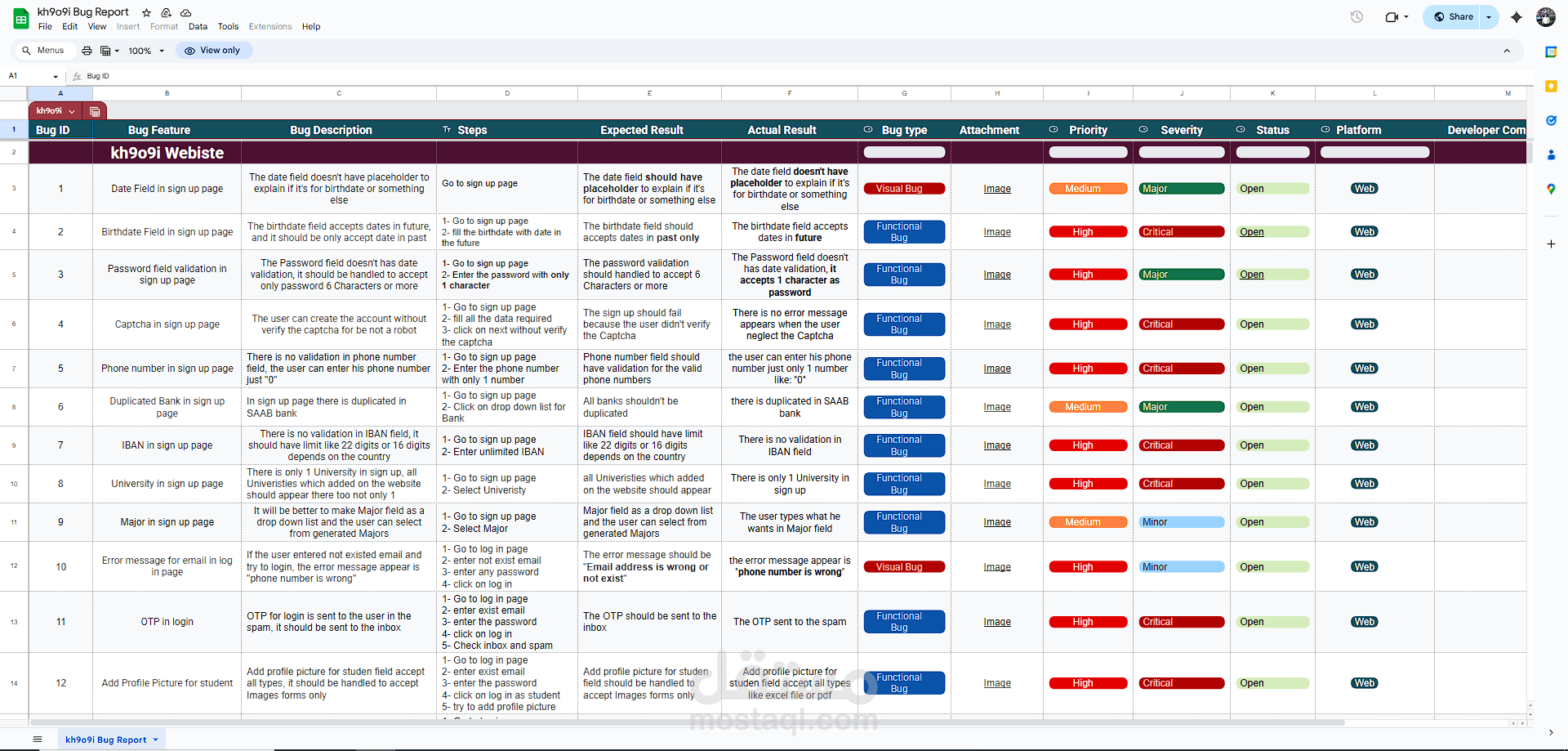Click the Share button
The image size is (1568, 751).
[1453, 16]
